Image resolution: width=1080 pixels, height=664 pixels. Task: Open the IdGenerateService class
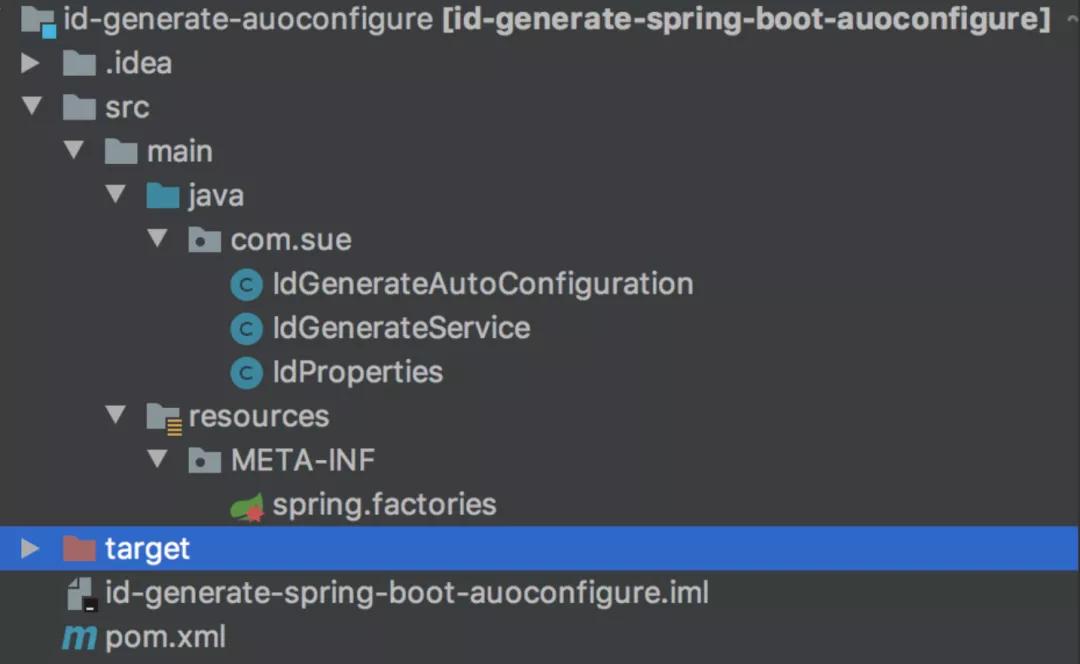click(400, 328)
